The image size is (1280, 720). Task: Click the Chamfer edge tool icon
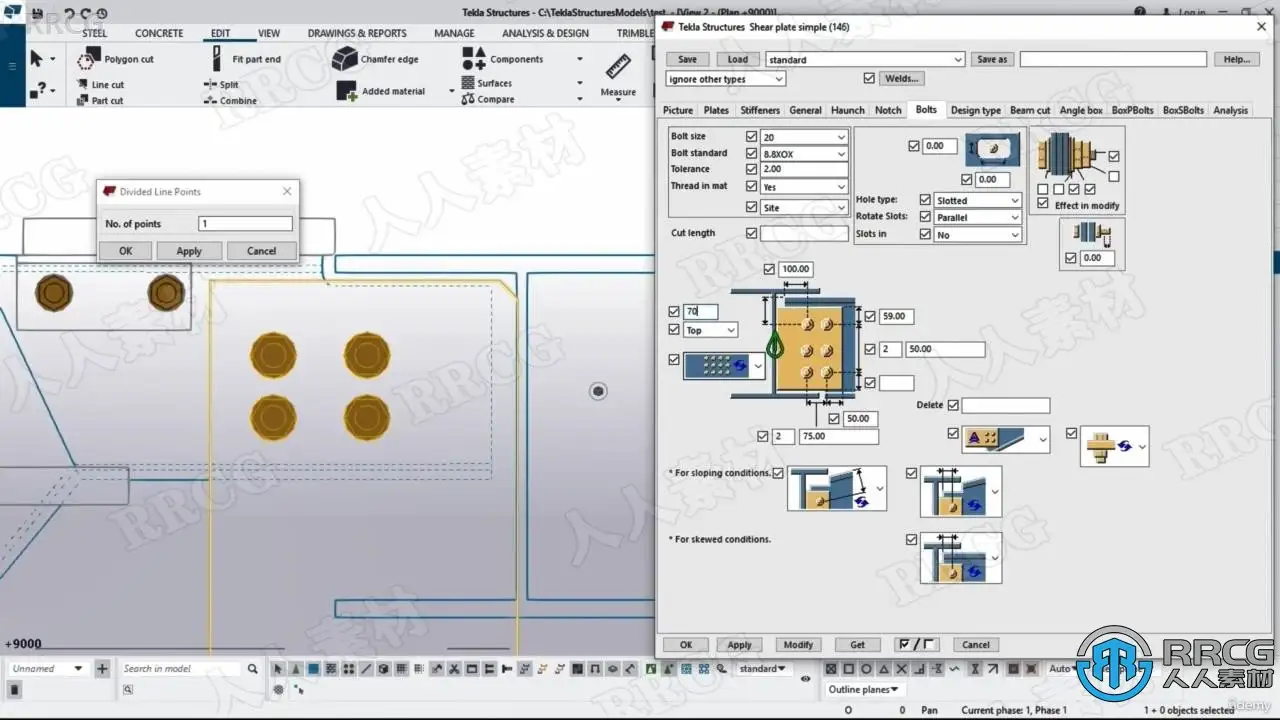pyautogui.click(x=345, y=60)
